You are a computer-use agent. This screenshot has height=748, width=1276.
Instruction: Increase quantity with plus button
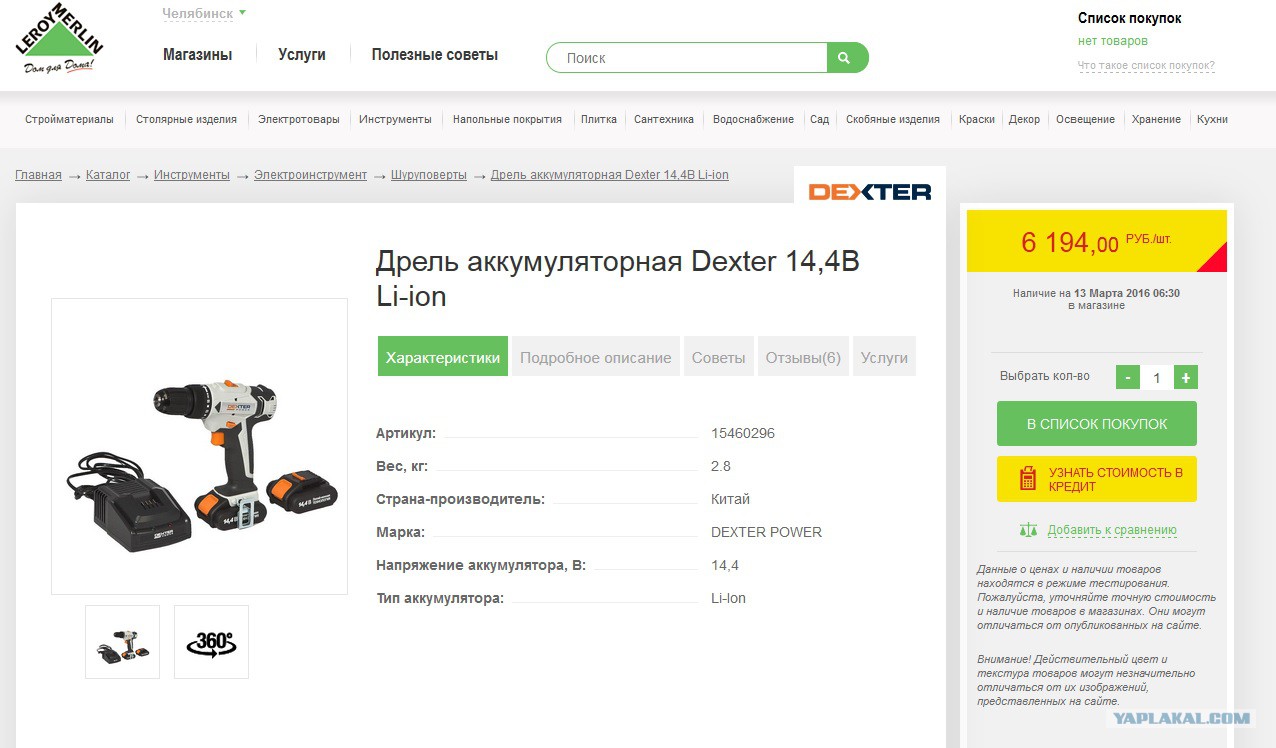[x=1186, y=377]
